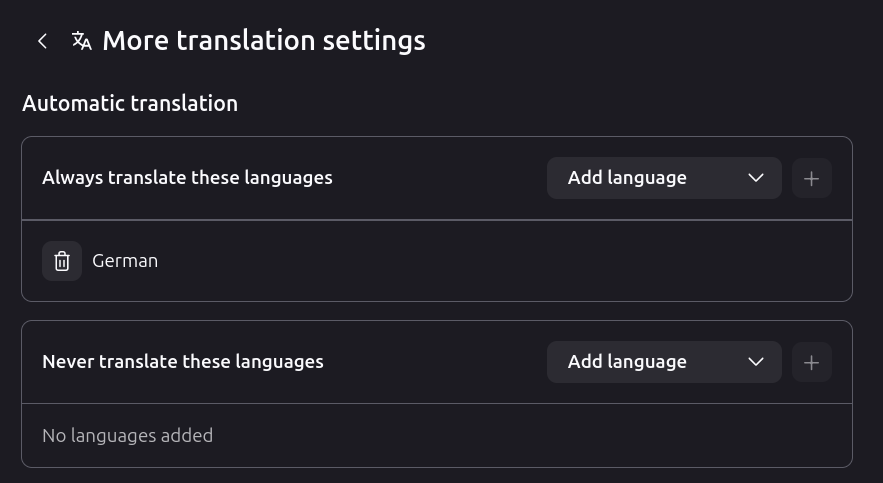Screen dimensions: 883x483
Task: Click the "No languages added" placeholder text
Action: (x=127, y=435)
